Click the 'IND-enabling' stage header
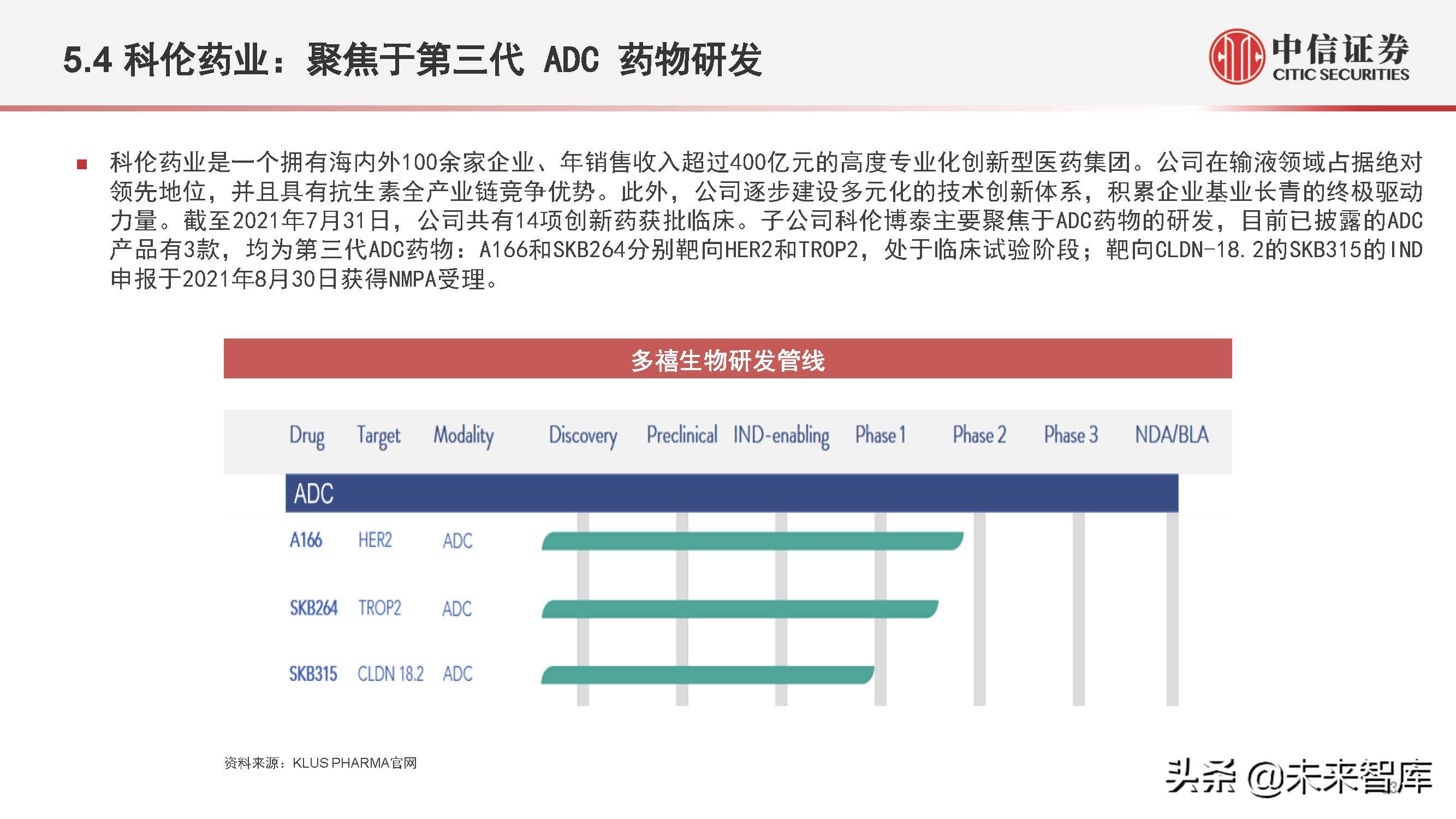1456x819 pixels. [781, 436]
